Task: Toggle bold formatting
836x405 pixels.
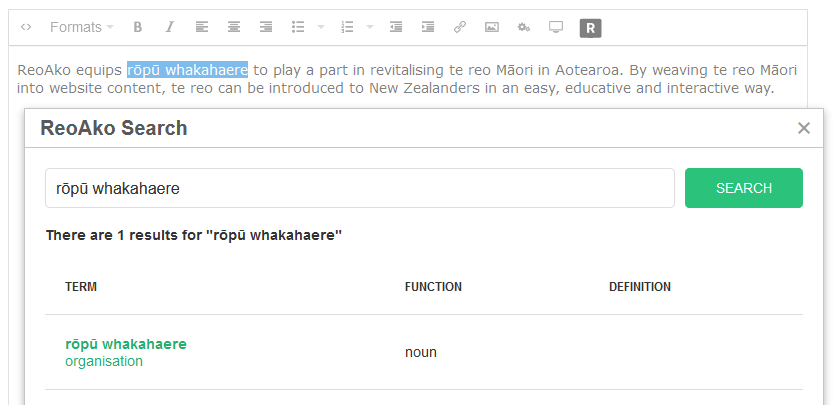Action: (x=138, y=27)
